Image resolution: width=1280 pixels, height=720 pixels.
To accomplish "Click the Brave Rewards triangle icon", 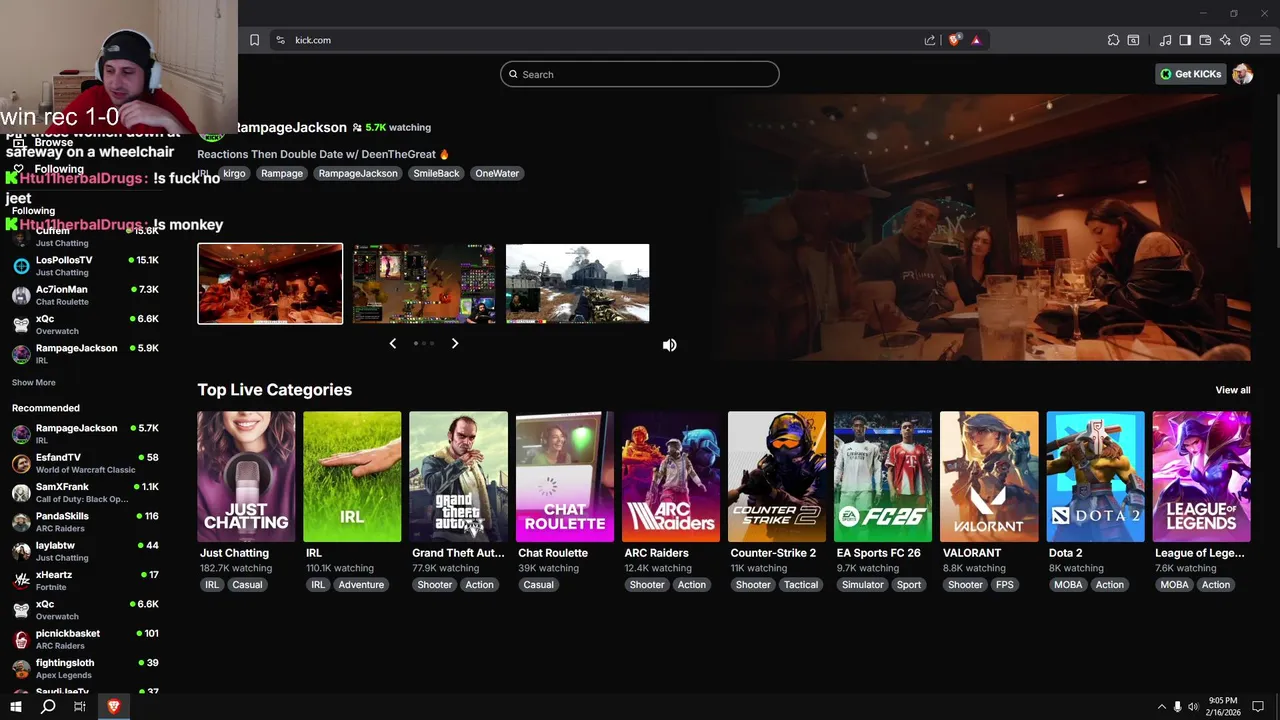I will 976,40.
